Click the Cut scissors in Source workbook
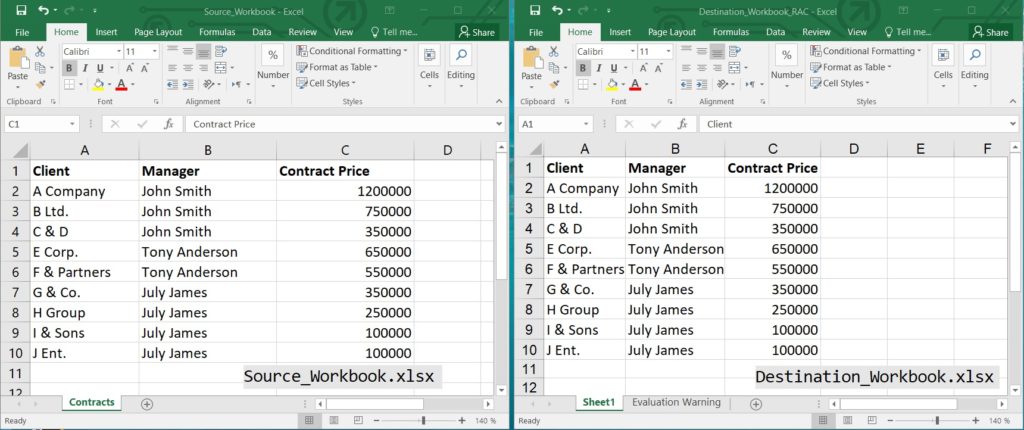The height and width of the screenshot is (430, 1024). [40, 51]
